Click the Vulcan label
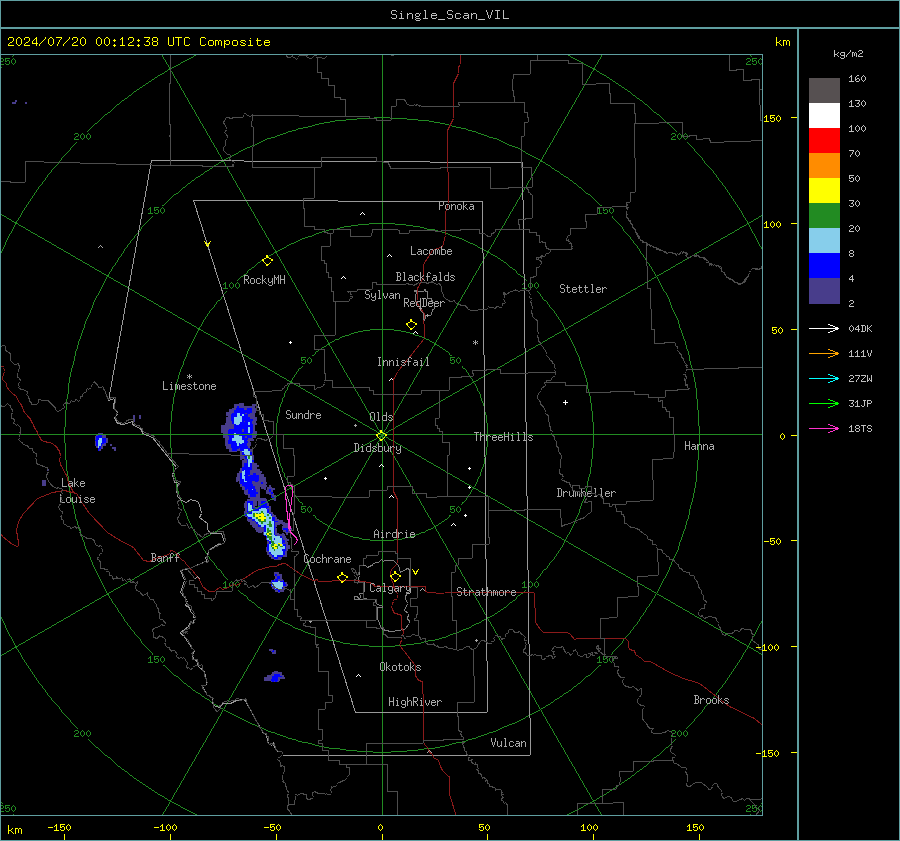900x841 pixels. click(x=508, y=743)
